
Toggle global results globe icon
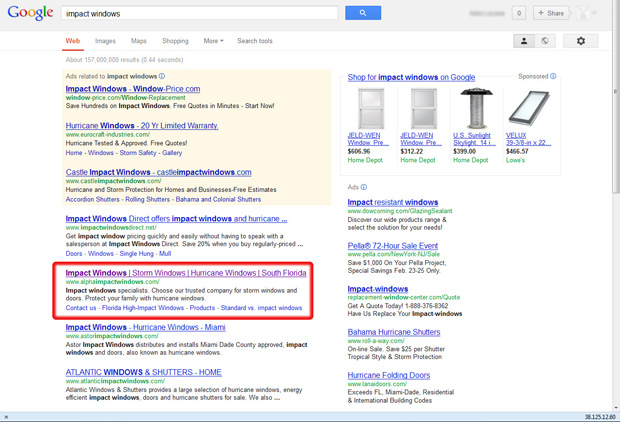tap(545, 41)
